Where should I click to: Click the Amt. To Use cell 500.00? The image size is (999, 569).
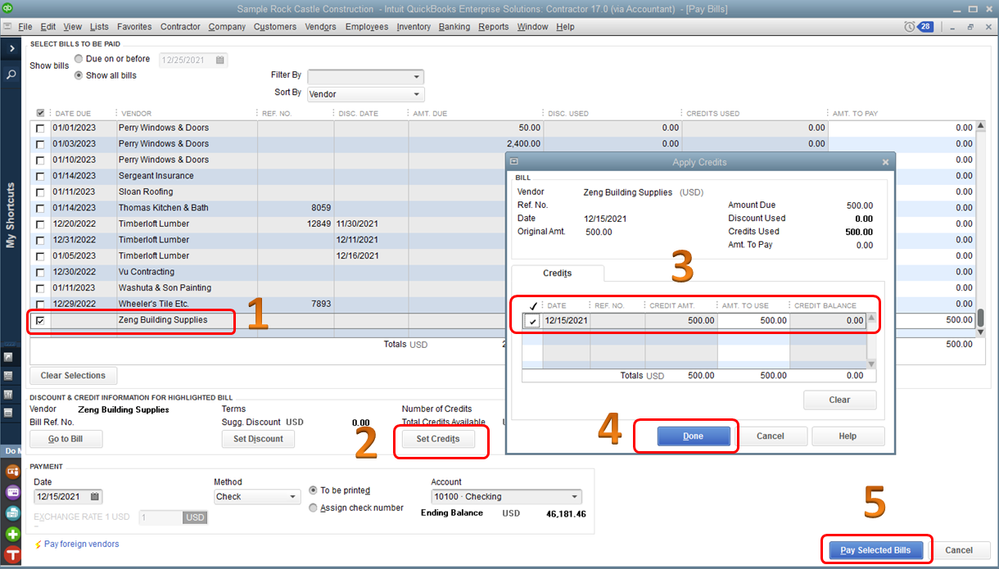click(754, 321)
